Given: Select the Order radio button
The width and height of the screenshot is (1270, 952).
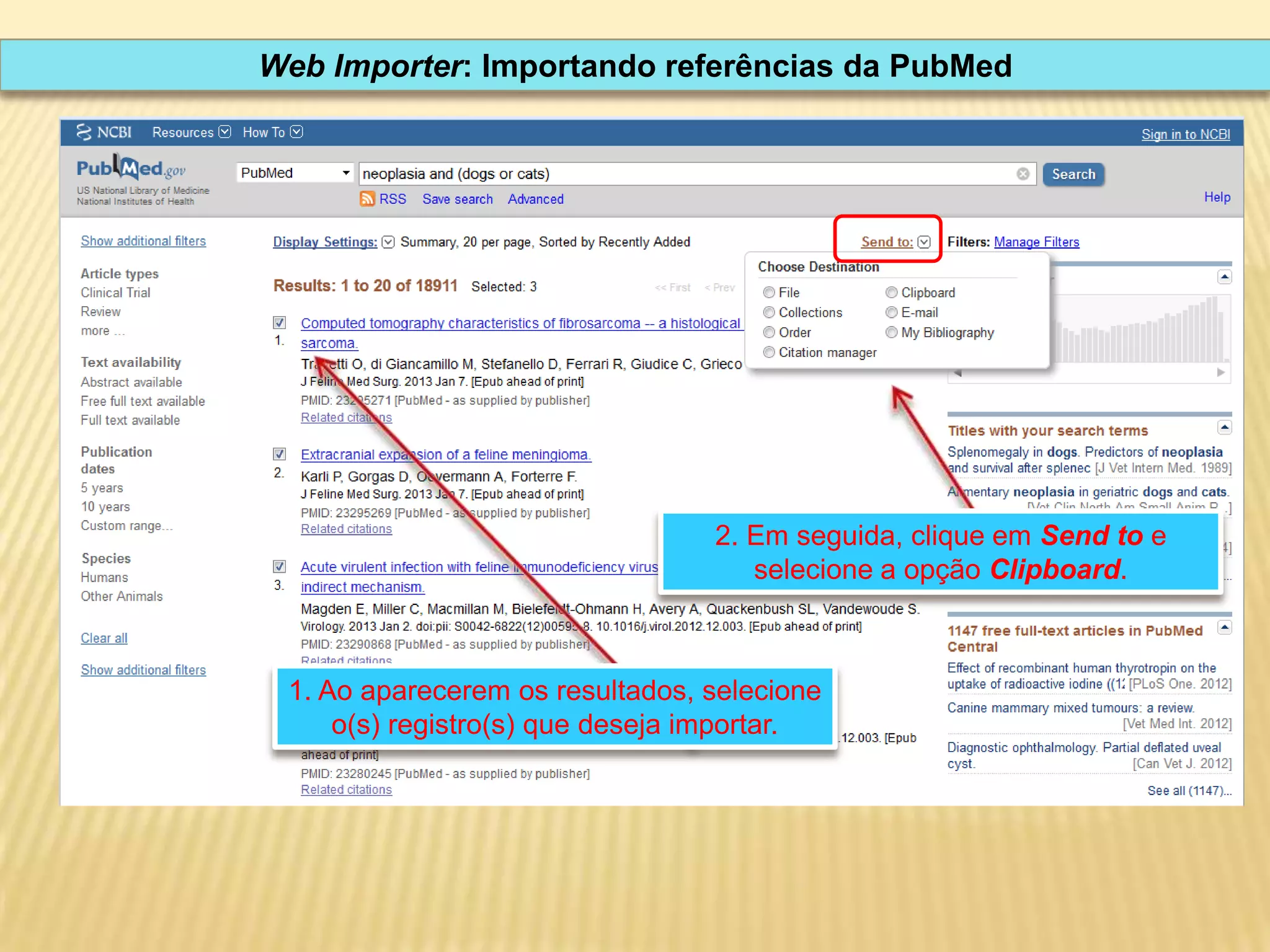Looking at the screenshot, I should [x=769, y=332].
